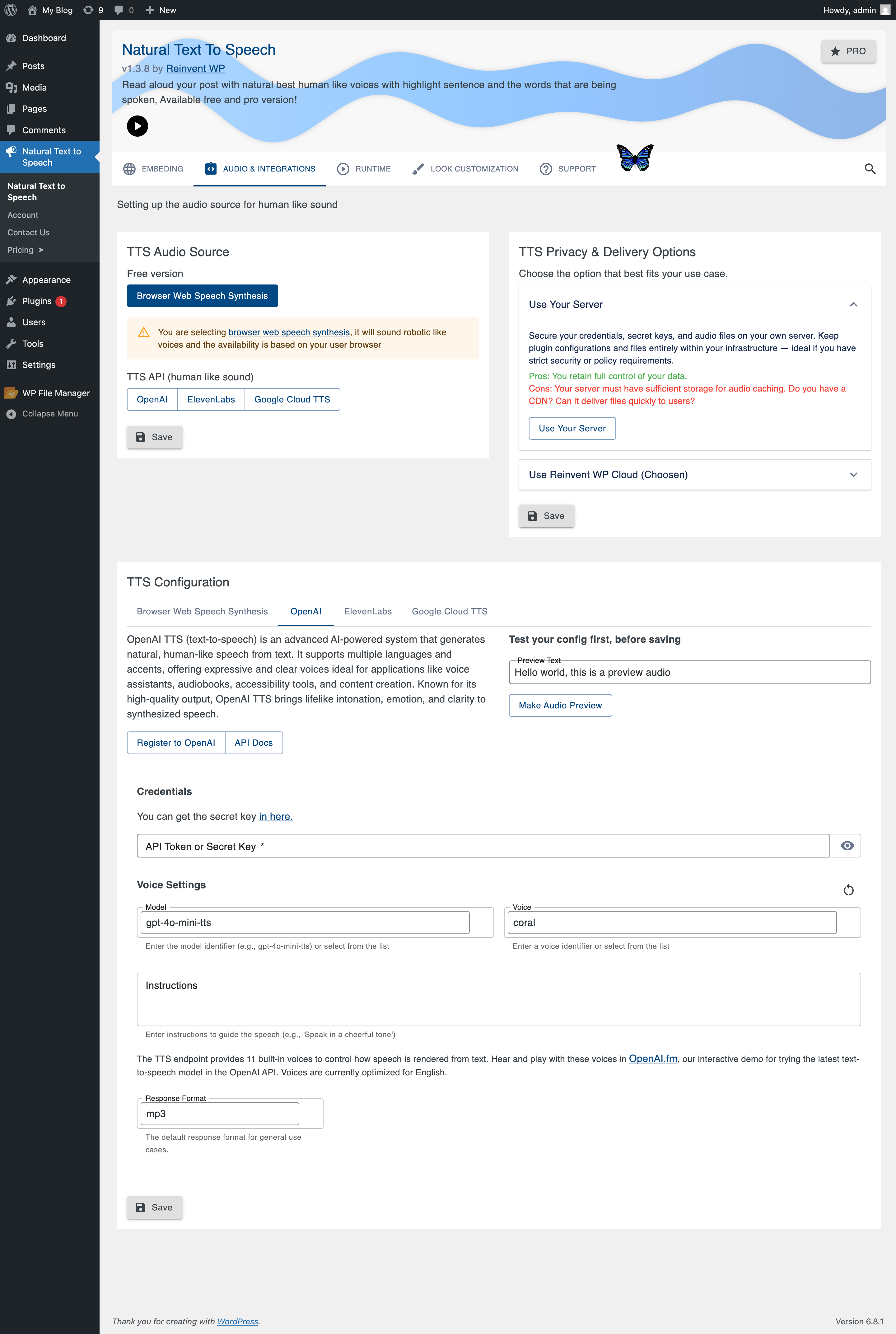
Task: Play the header audio with the black play button
Action: tap(137, 126)
